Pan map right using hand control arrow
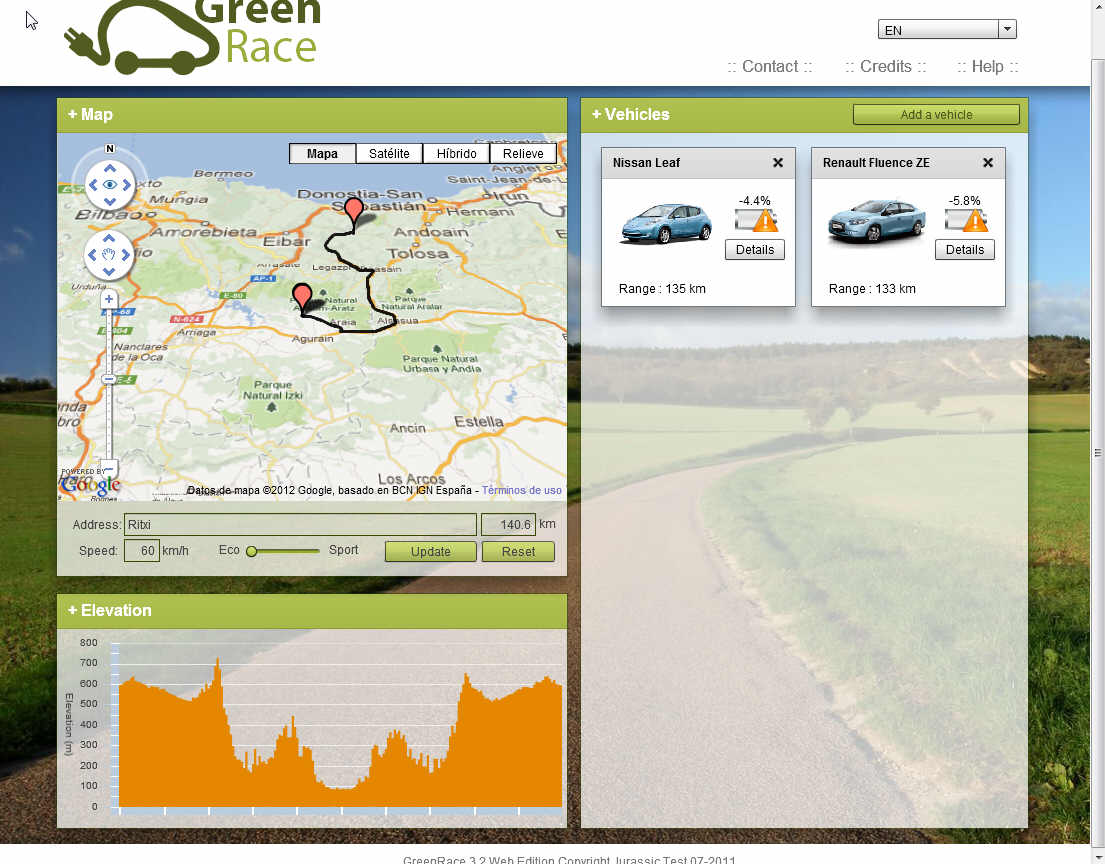Viewport: 1105px width, 864px height. 126,254
